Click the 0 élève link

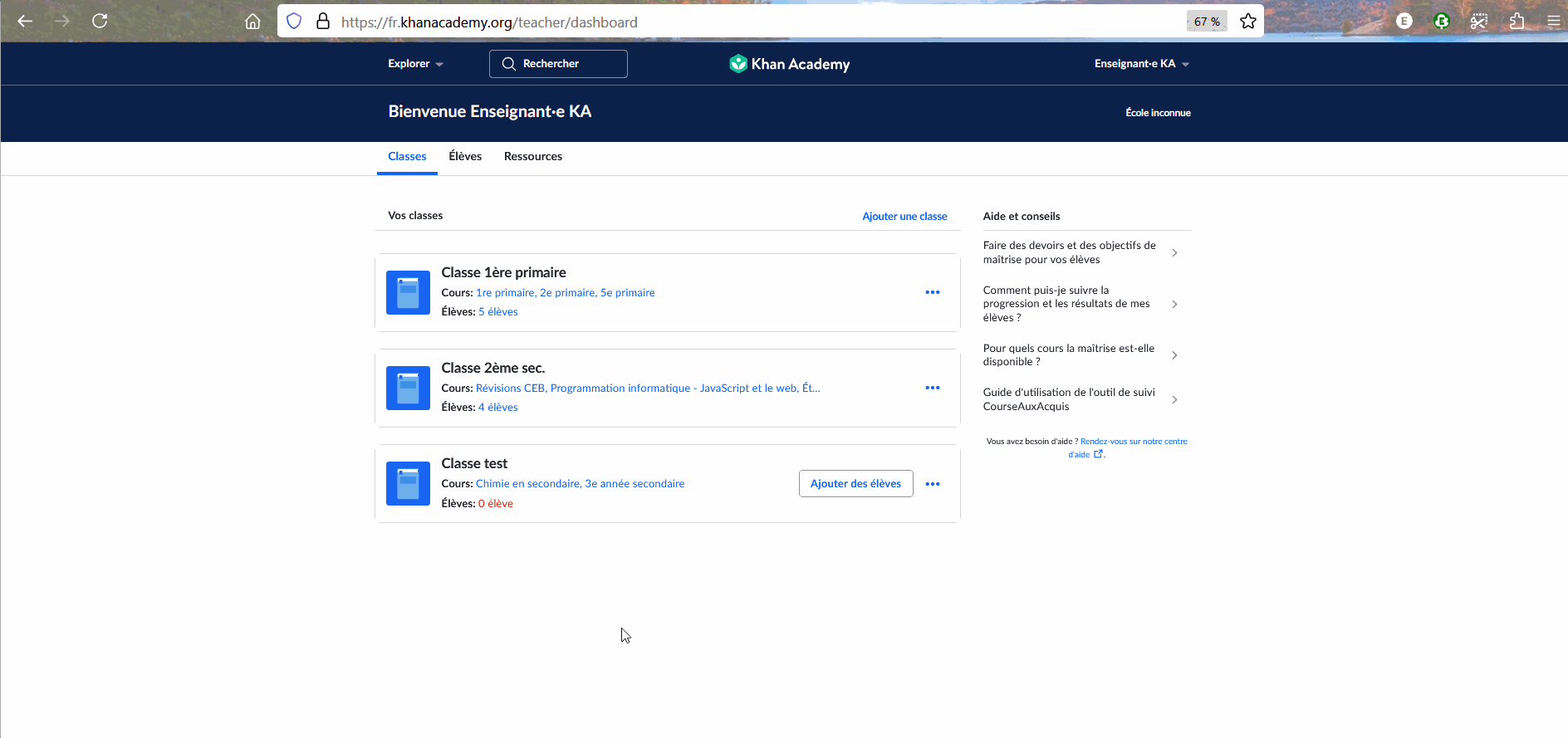[496, 504]
